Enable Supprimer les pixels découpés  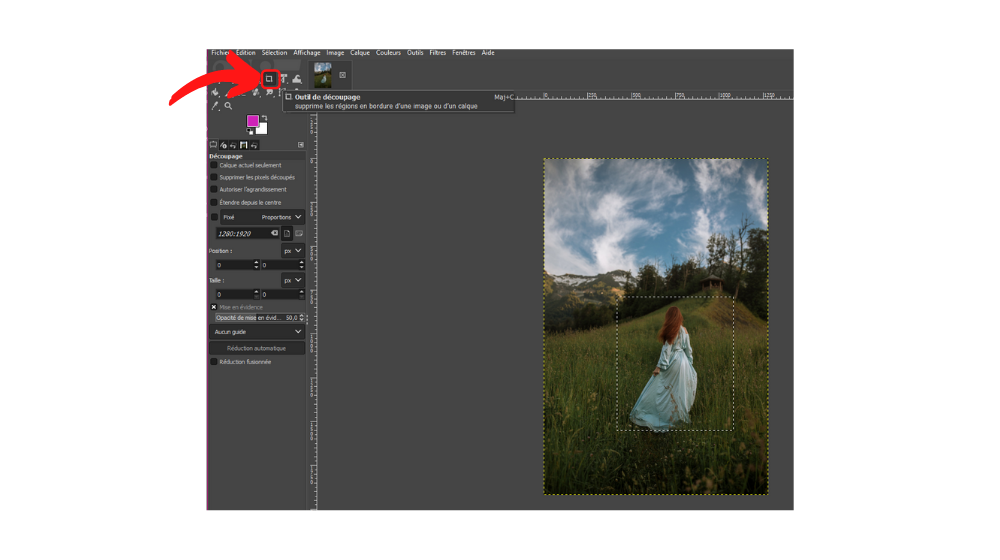[x=214, y=177]
